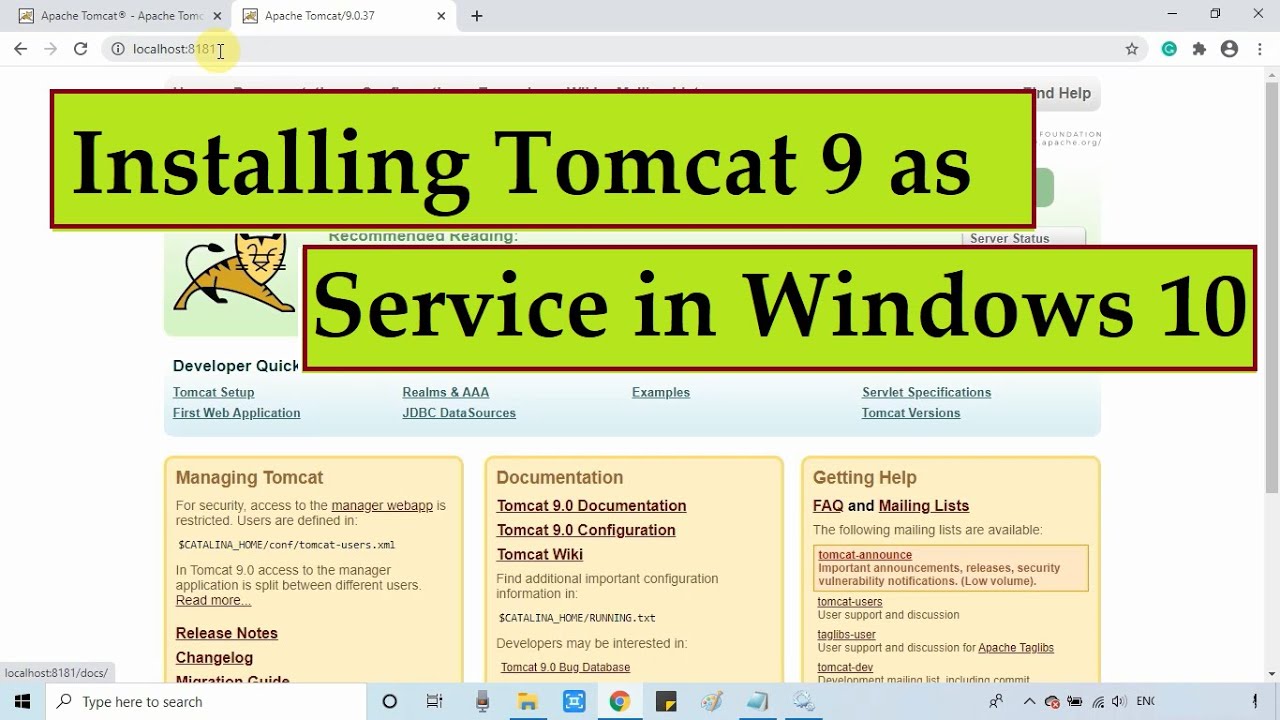Click the Read more... link
Image resolution: width=1280 pixels, height=720 pixels.
tap(213, 600)
